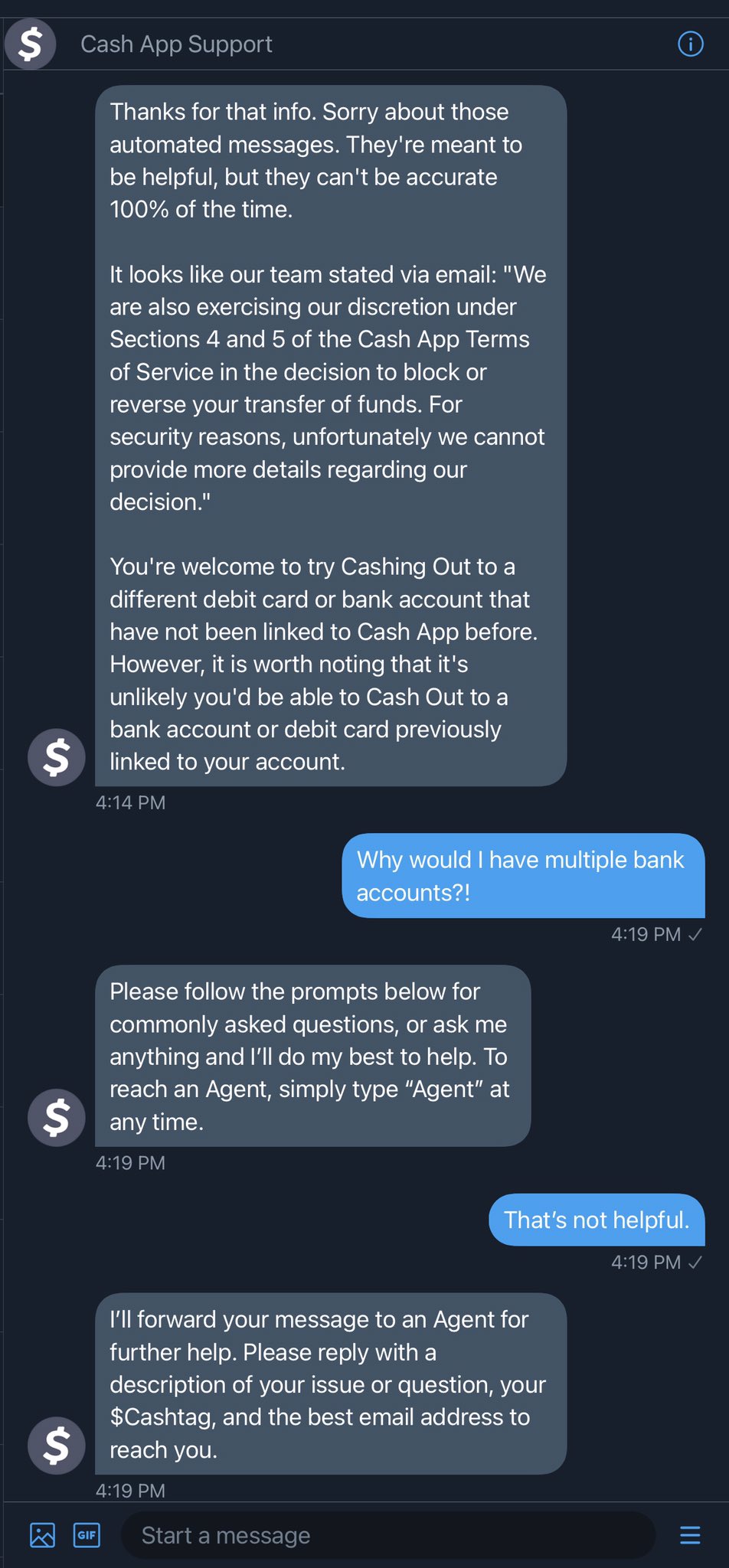
Task: Click the 4:19 PM checkmark under the bank accounts message
Action: (695, 934)
